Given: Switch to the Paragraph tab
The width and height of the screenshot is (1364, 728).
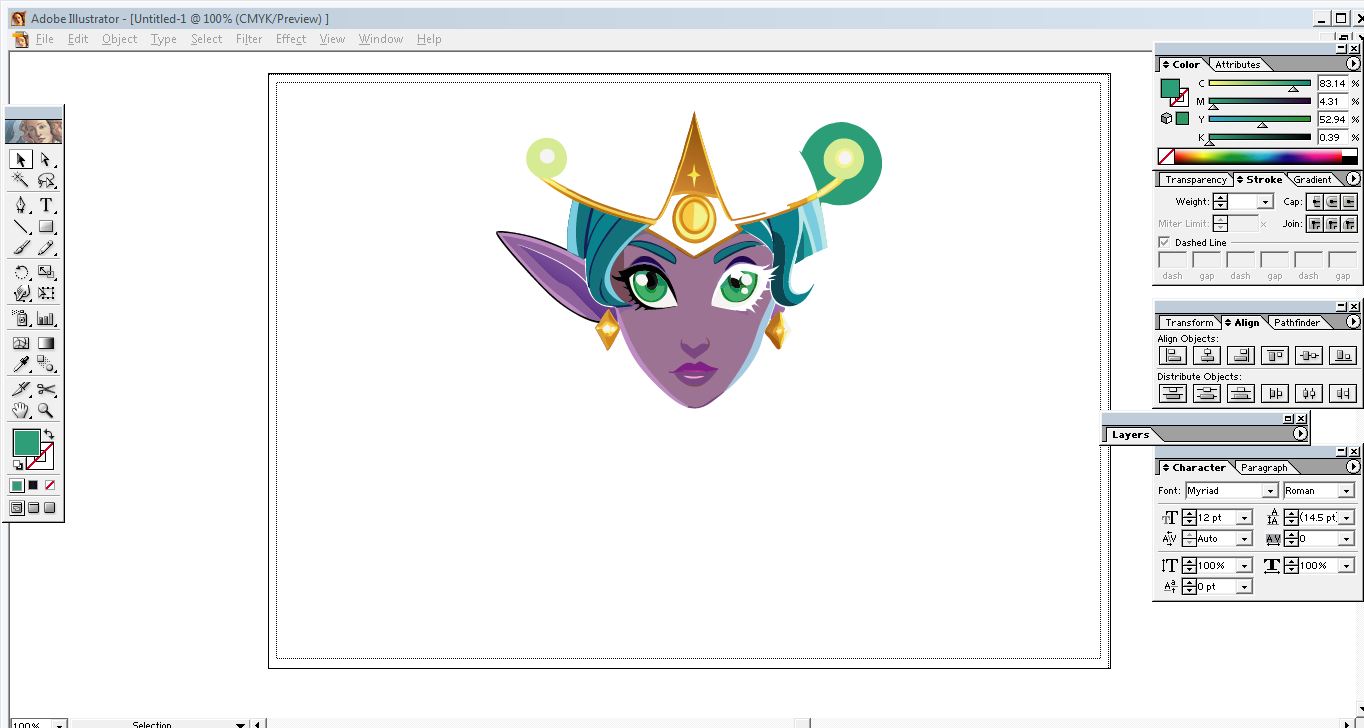Looking at the screenshot, I should pos(1264,468).
